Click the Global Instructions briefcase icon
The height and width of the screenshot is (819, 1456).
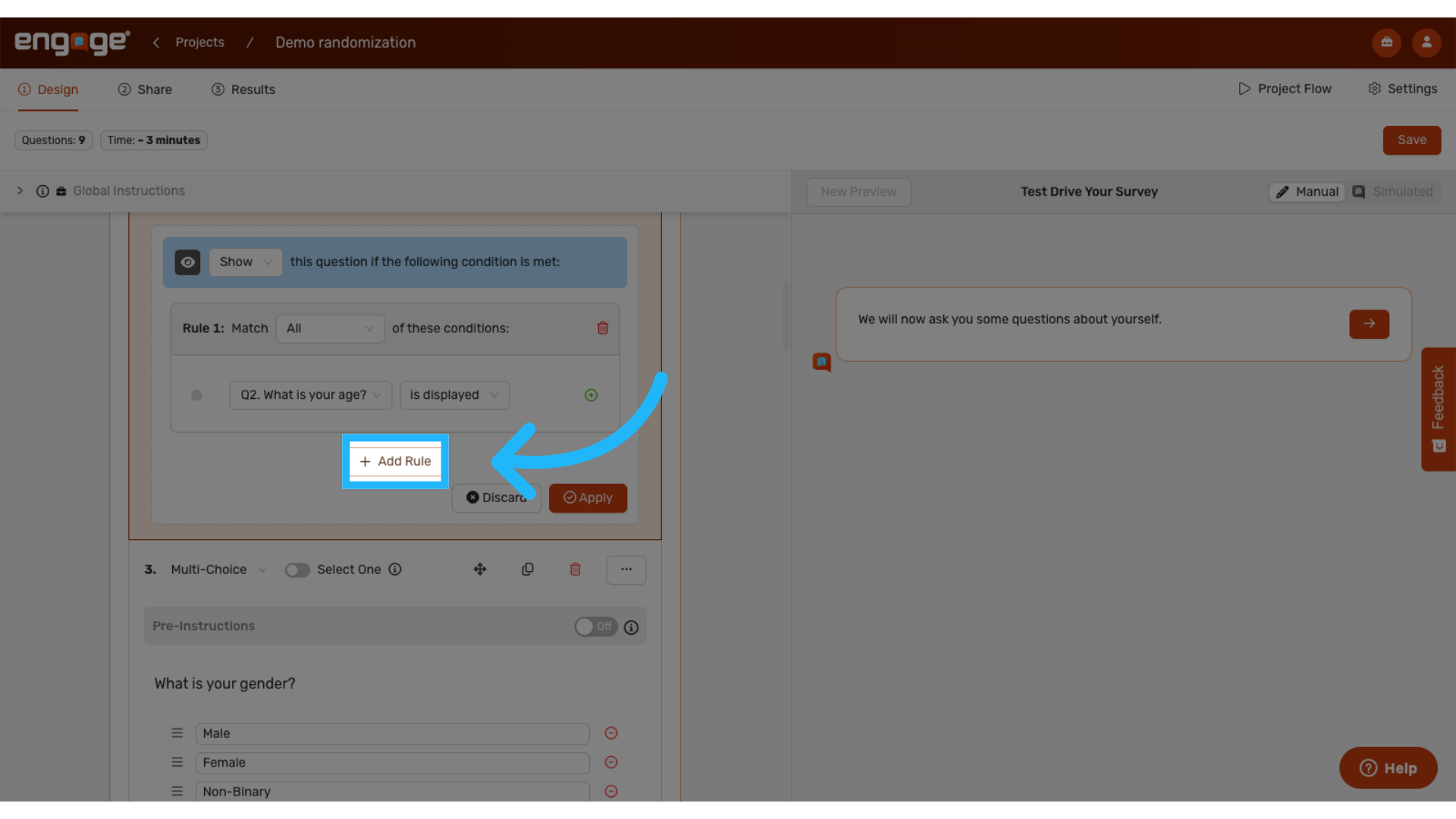click(x=61, y=191)
